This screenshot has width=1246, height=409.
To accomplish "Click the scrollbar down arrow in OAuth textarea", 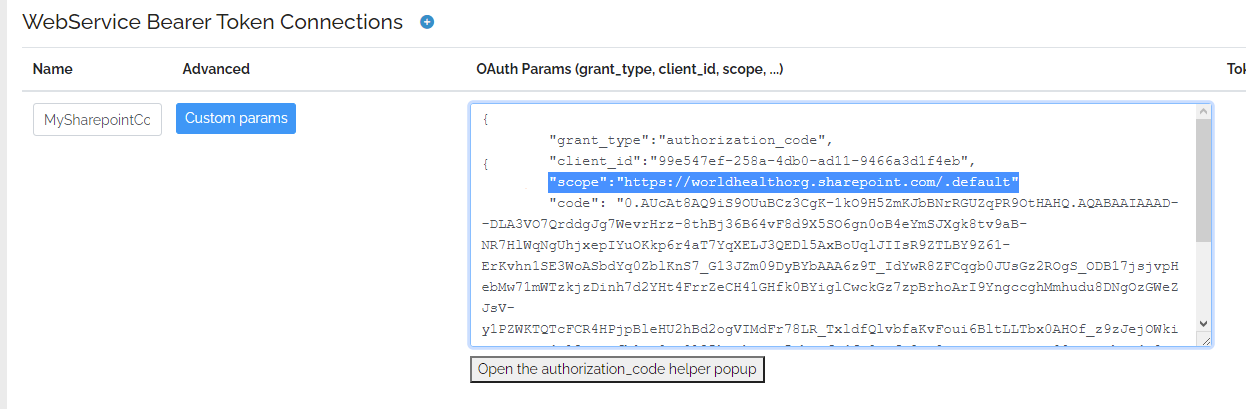I will click(x=1203, y=324).
